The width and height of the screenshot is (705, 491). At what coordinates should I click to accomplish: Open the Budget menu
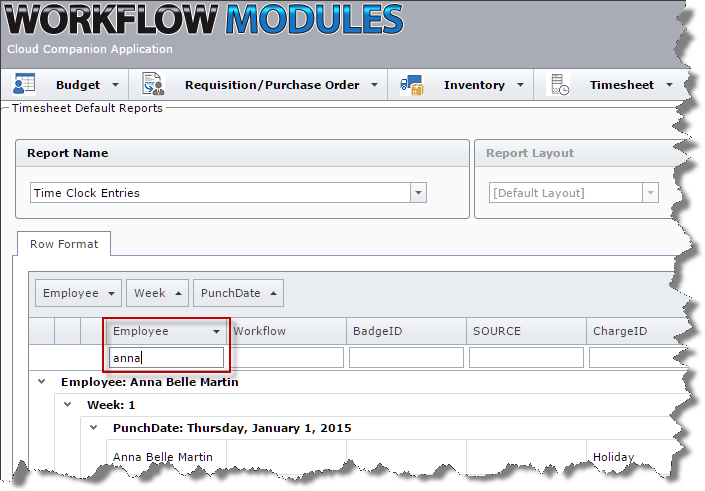[77, 85]
